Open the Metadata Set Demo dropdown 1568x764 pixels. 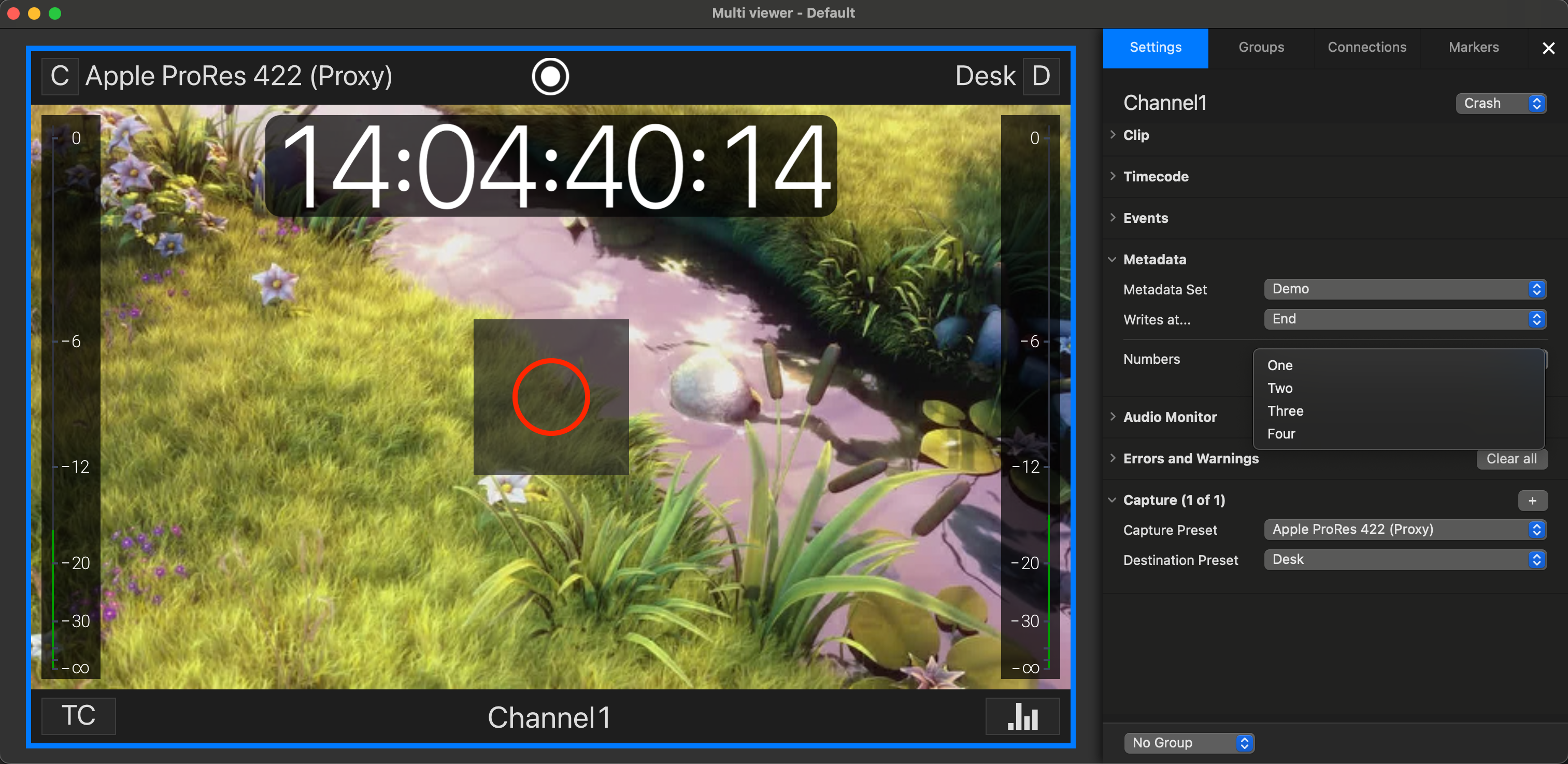[1405, 289]
